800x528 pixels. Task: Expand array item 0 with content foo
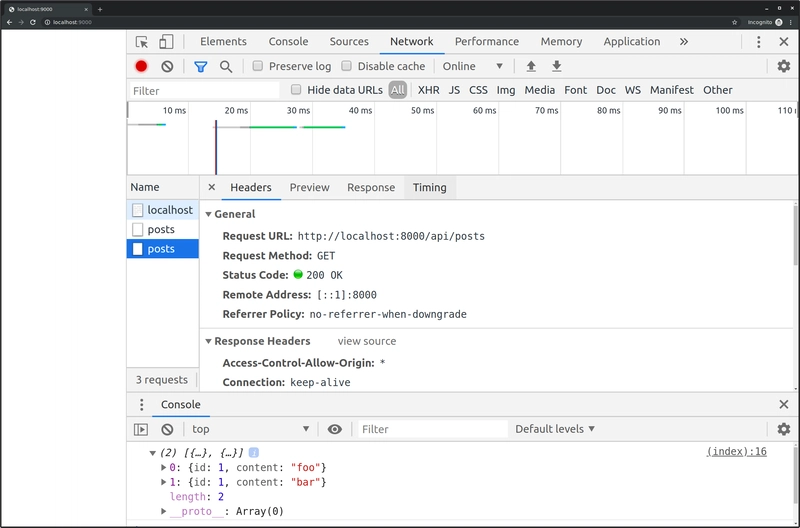[163, 467]
